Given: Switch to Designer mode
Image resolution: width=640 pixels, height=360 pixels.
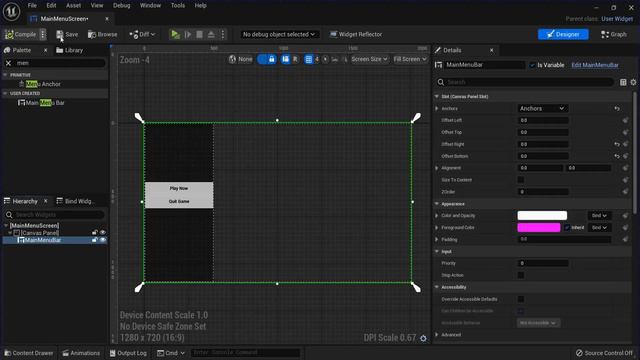Looking at the screenshot, I should point(563,34).
